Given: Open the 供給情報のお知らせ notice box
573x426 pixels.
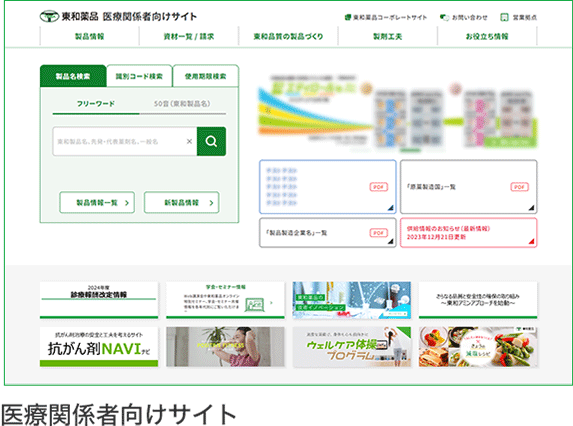Looking at the screenshot, I should click(468, 233).
